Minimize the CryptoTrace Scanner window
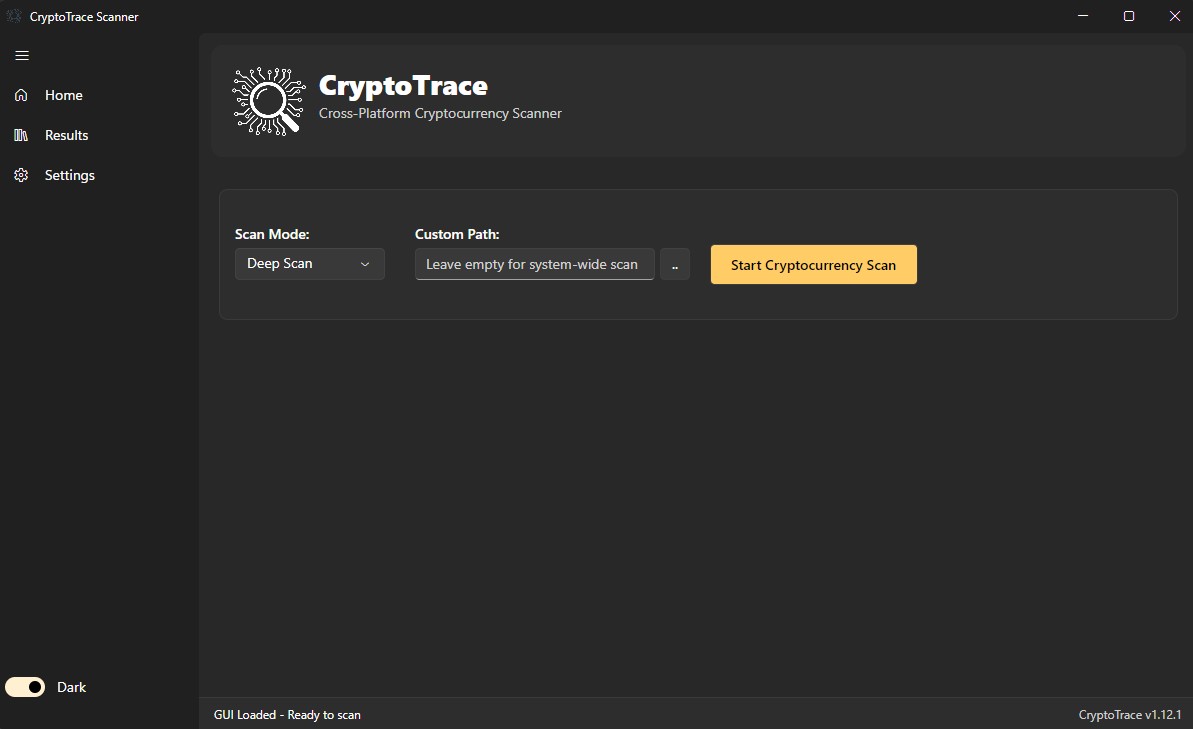Image resolution: width=1193 pixels, height=729 pixels. pyautogui.click(x=1083, y=16)
